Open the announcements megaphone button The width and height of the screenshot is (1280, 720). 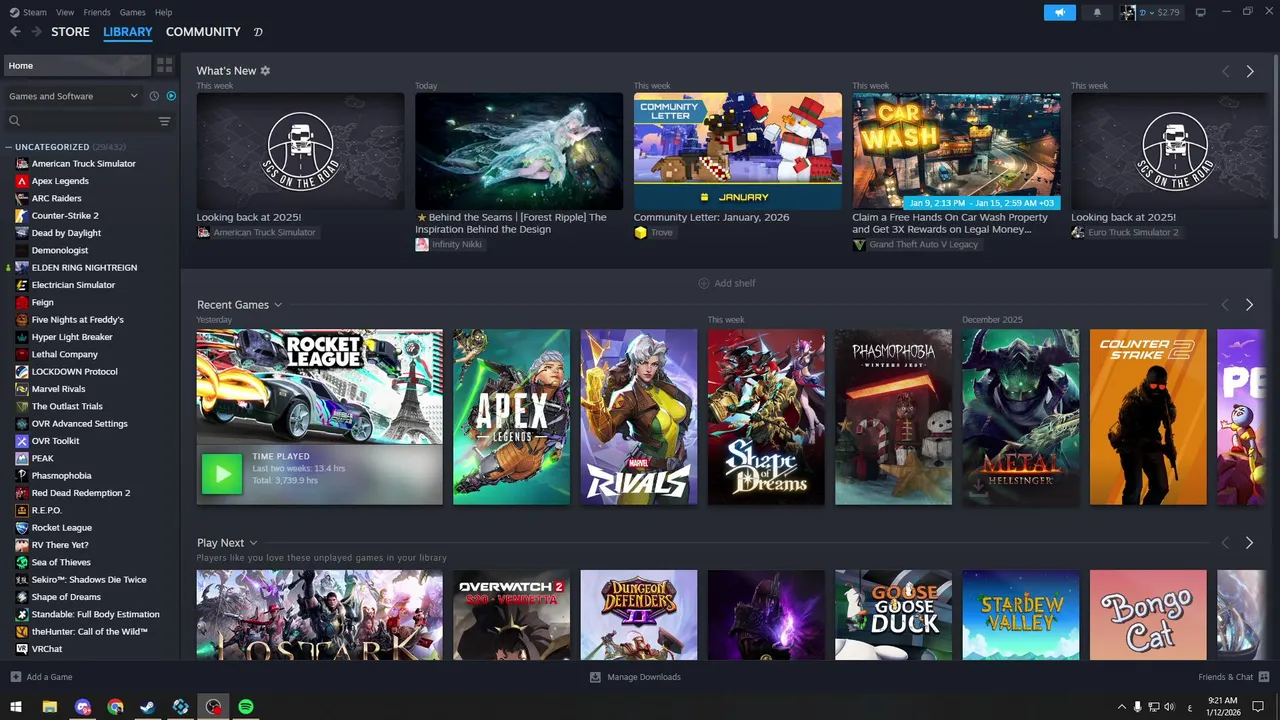click(x=1060, y=12)
